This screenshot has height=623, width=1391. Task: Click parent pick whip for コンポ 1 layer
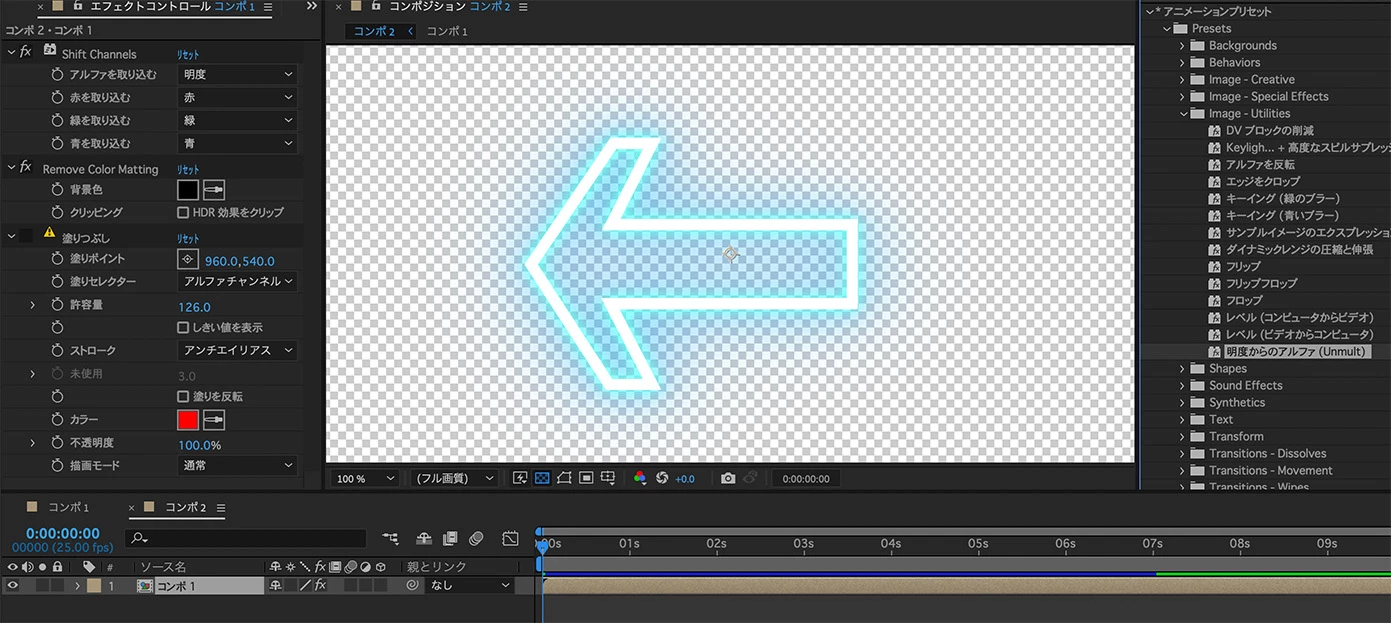(412, 586)
